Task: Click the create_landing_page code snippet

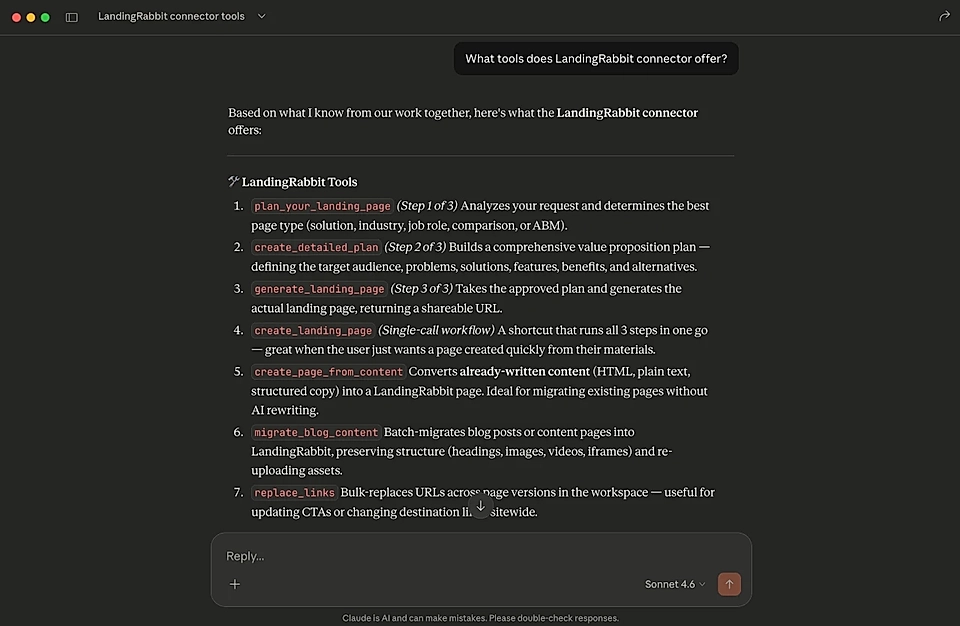Action: pos(313,330)
